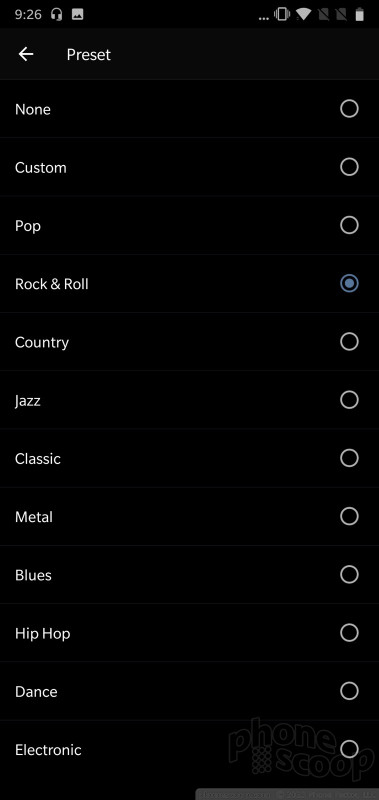Tap the selected Rock & Roll radio button
Viewport: 379px width, 800px height.
(349, 283)
